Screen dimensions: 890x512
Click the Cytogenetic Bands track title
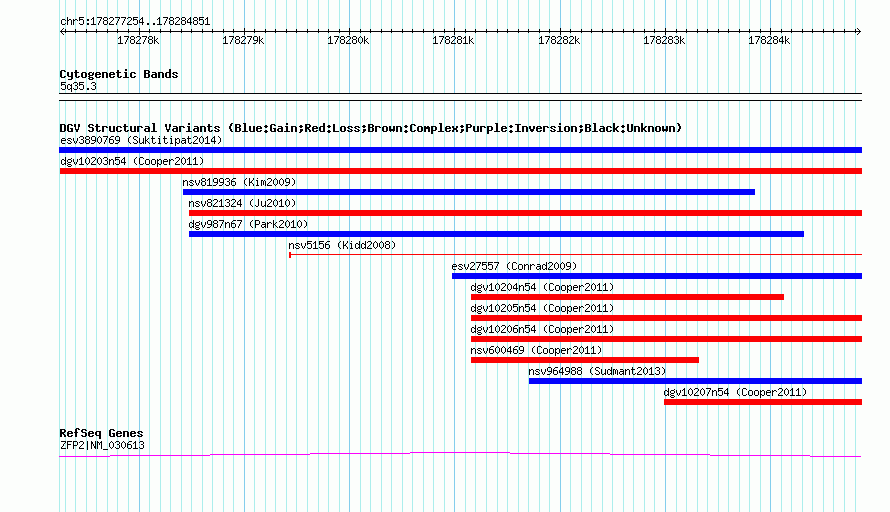(119, 74)
